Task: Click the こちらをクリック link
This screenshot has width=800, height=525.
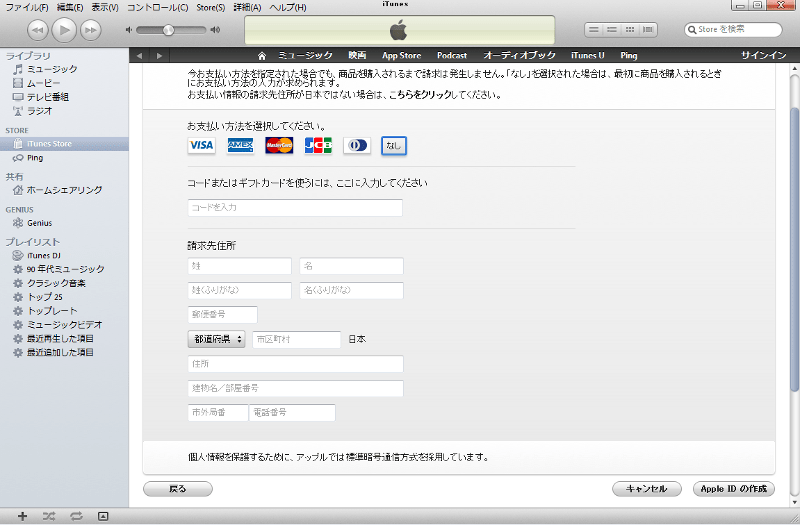Action: [420, 95]
